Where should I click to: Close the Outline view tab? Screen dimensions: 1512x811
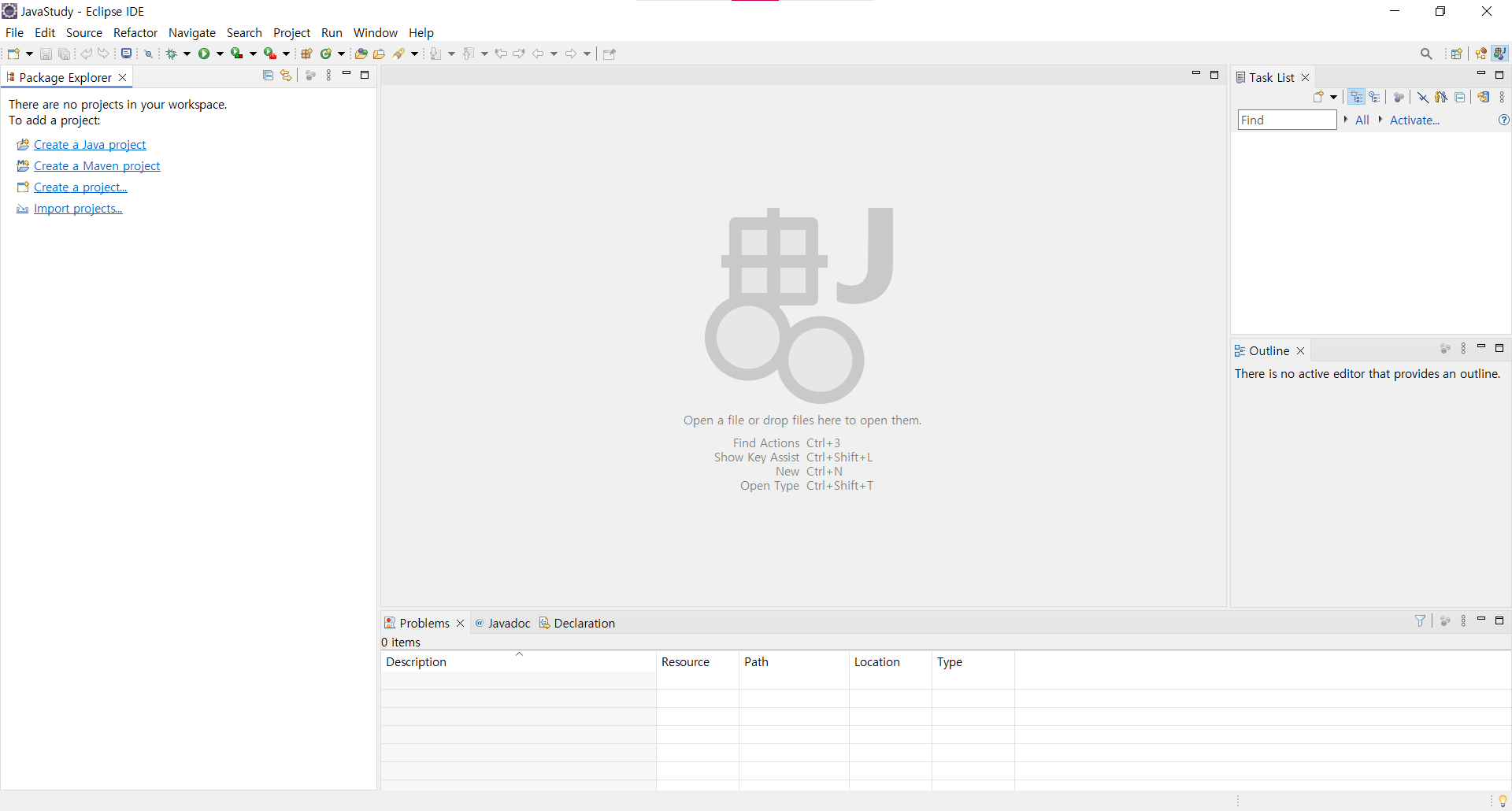(1301, 350)
